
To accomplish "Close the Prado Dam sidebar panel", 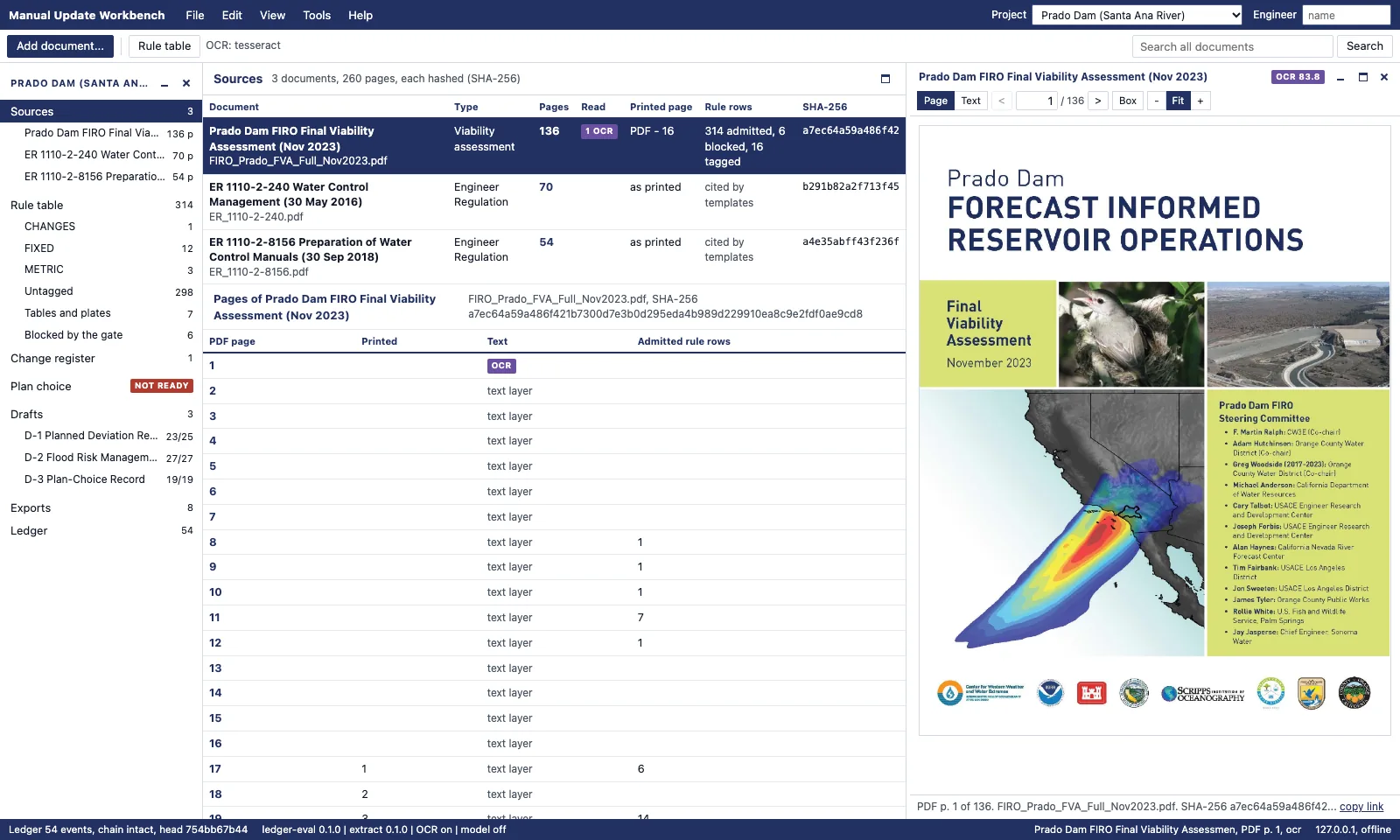I will pos(186,84).
